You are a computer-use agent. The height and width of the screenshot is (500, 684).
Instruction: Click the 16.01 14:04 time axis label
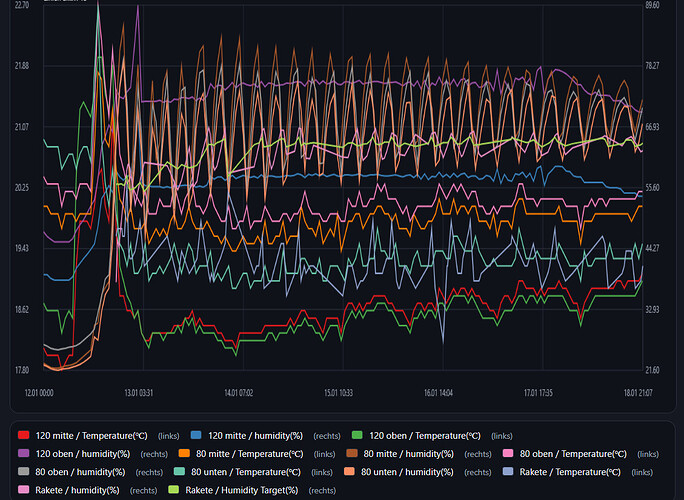pos(438,393)
